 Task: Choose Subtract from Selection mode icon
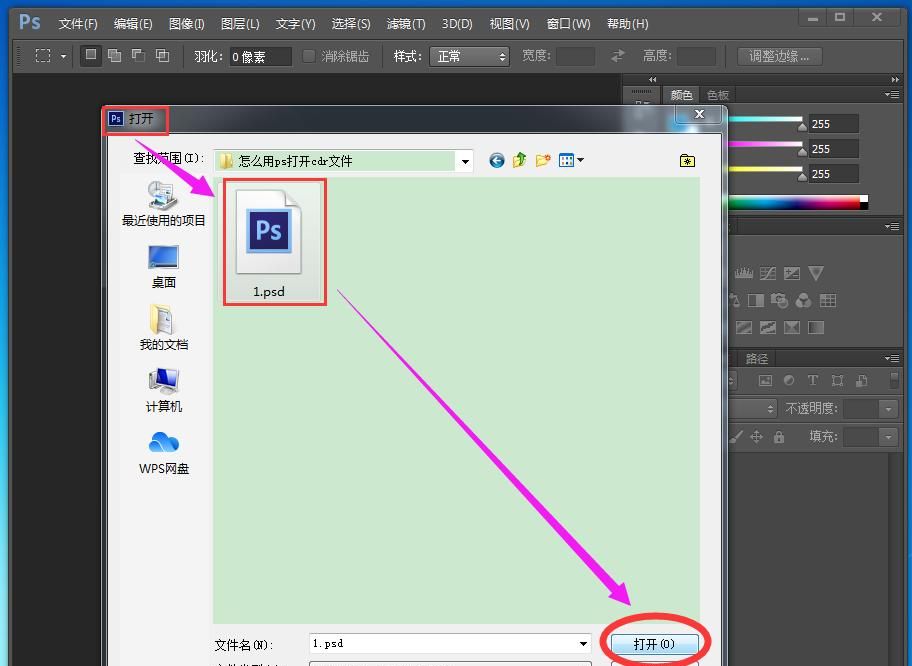[138, 56]
